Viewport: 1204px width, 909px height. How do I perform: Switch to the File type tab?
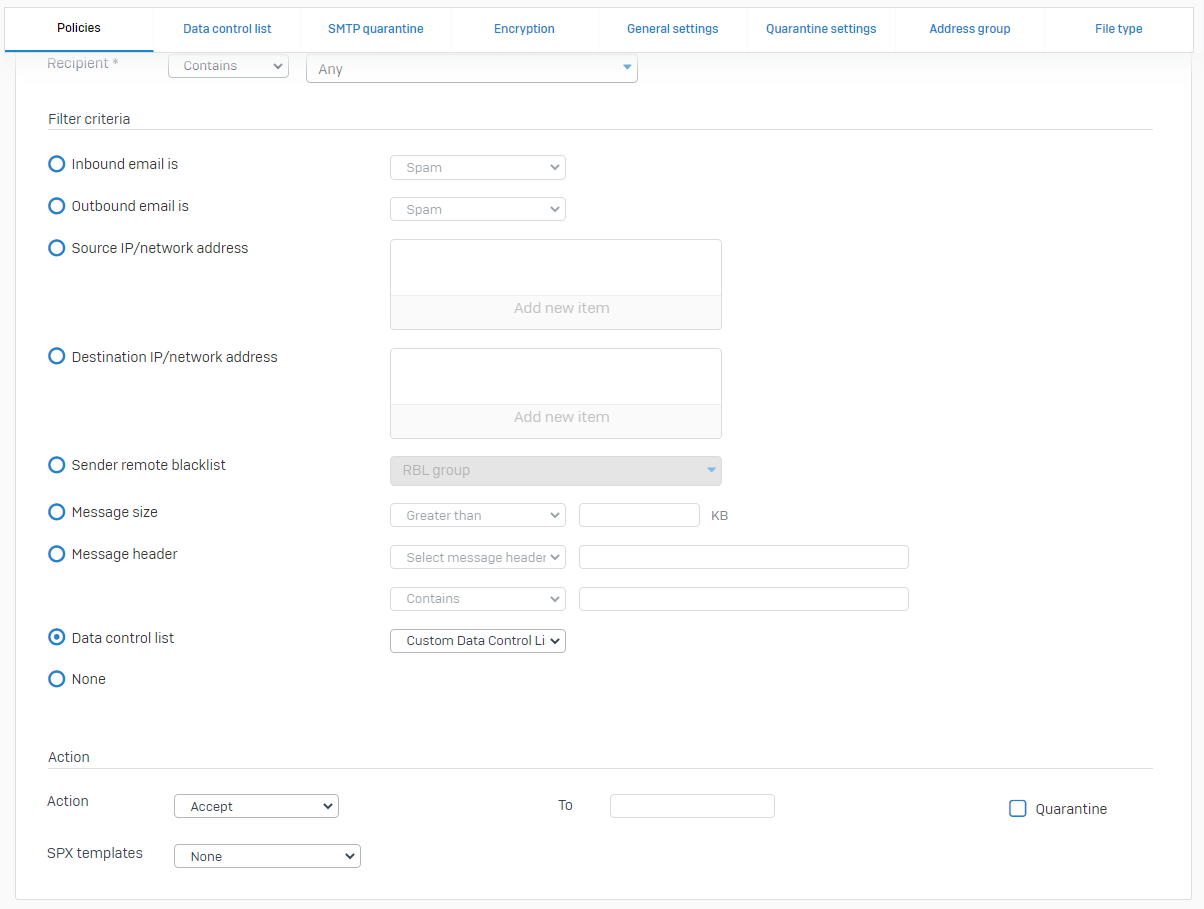[1118, 29]
